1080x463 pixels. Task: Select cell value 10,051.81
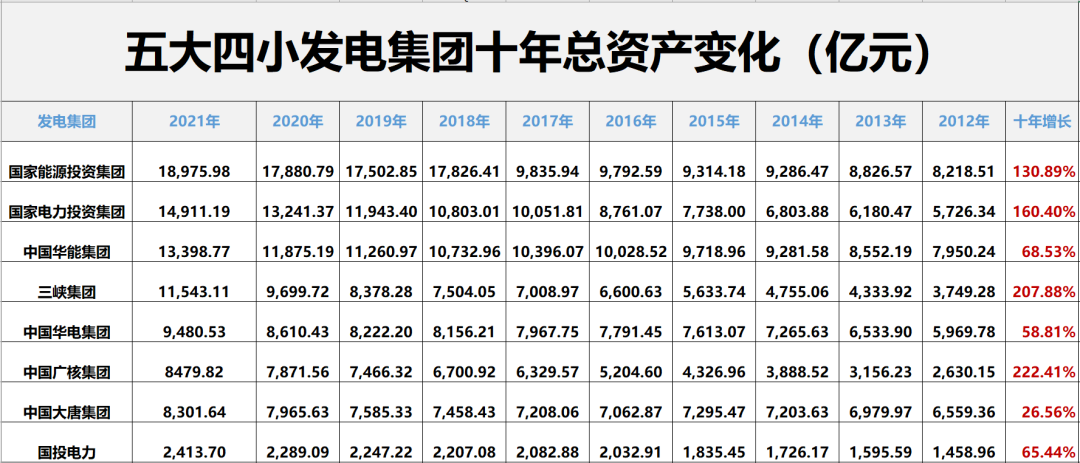548,212
